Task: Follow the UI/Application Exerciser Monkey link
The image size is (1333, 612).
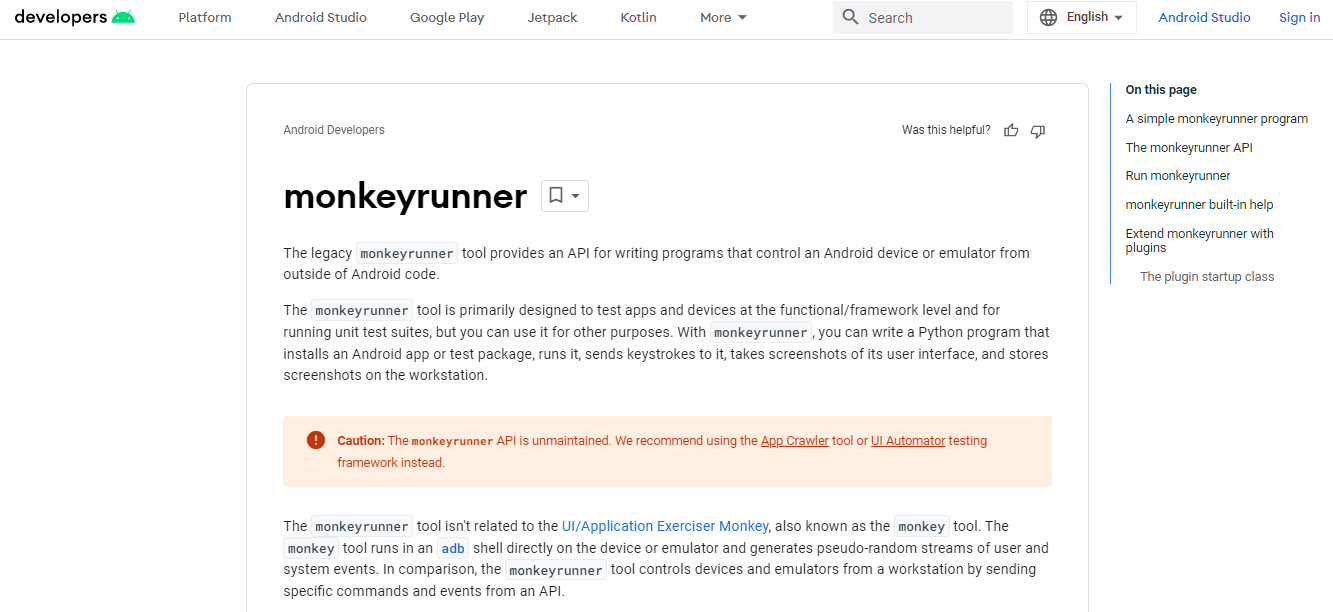Action: [664, 525]
